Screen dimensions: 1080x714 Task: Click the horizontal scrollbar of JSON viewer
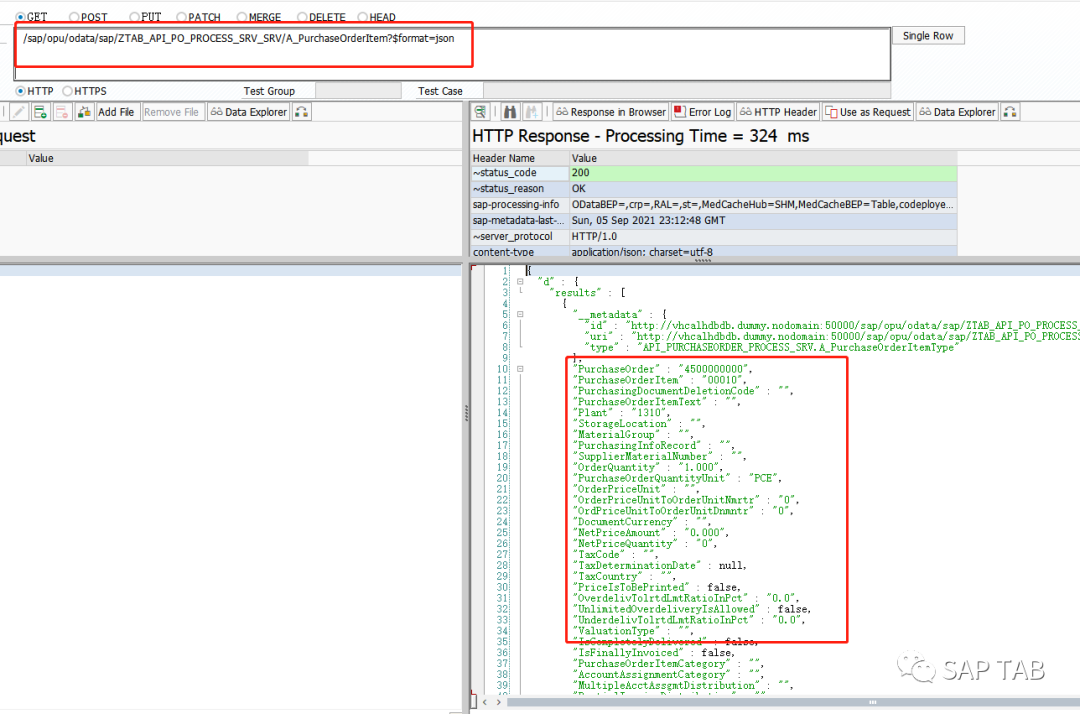tap(792, 702)
